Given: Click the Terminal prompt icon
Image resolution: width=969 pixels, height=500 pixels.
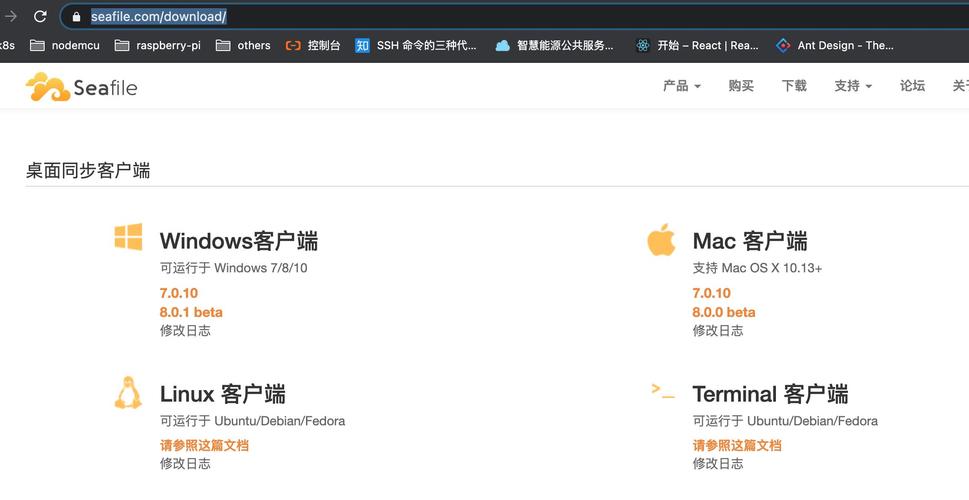Looking at the screenshot, I should pyautogui.click(x=662, y=391).
